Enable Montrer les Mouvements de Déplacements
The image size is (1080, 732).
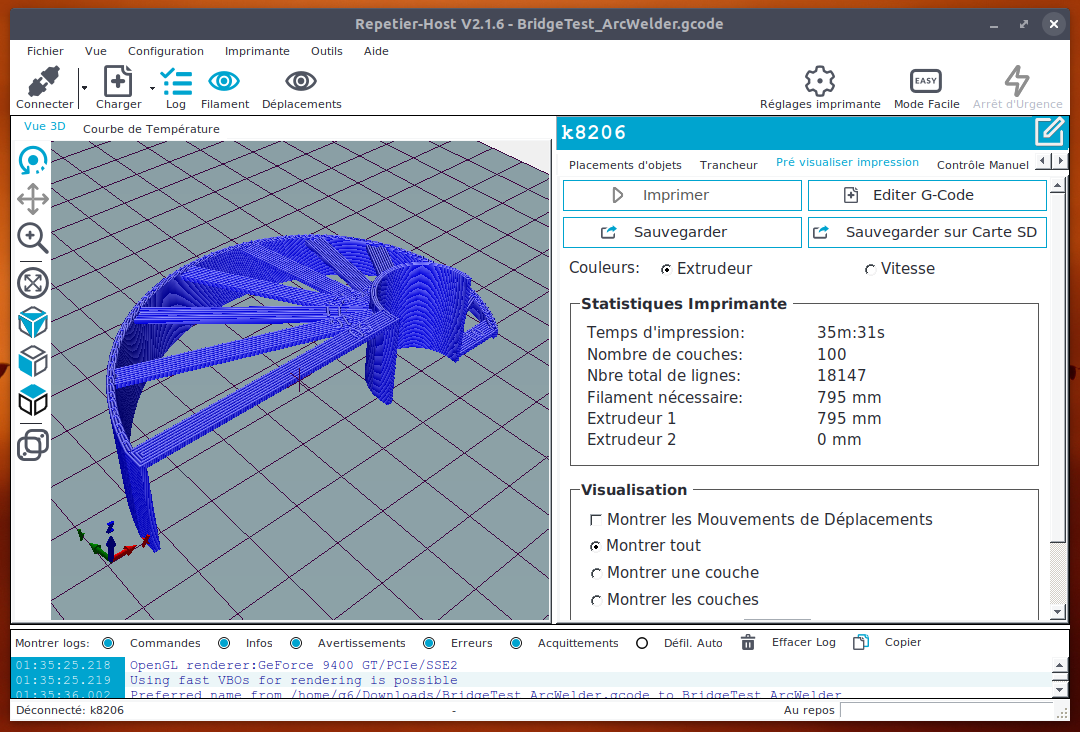click(x=596, y=520)
